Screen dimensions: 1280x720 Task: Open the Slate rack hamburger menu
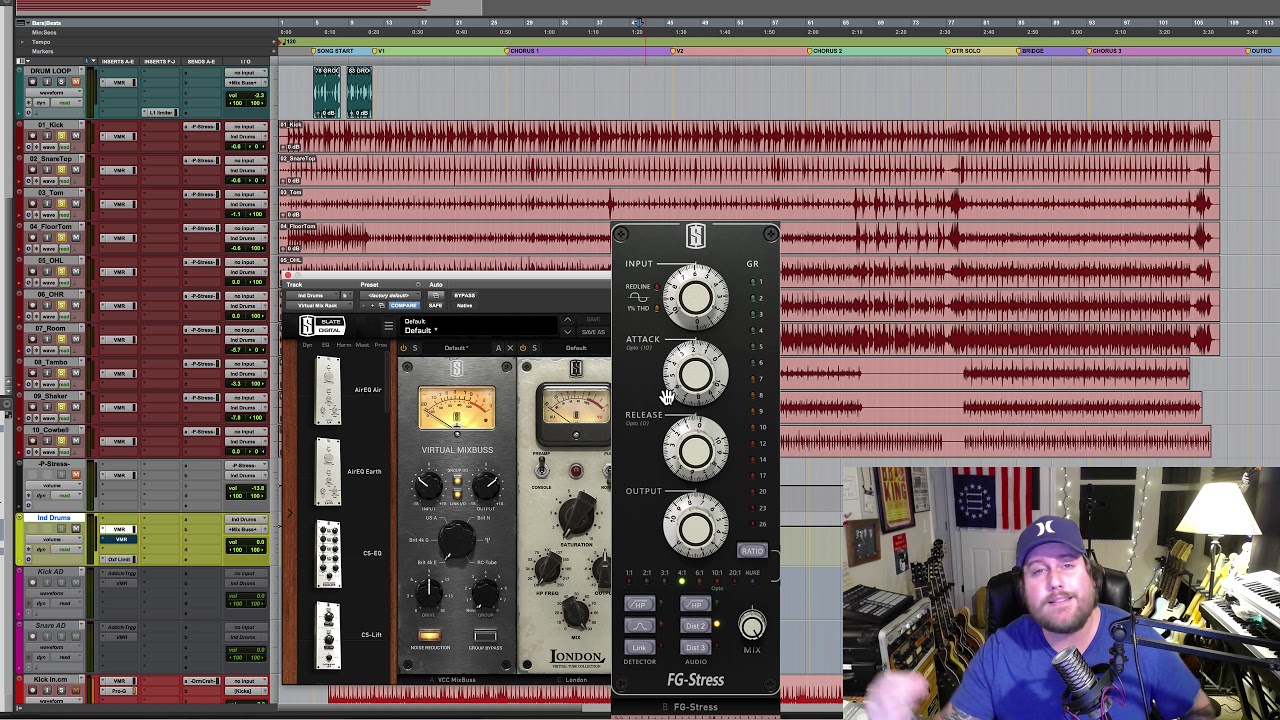coord(388,326)
